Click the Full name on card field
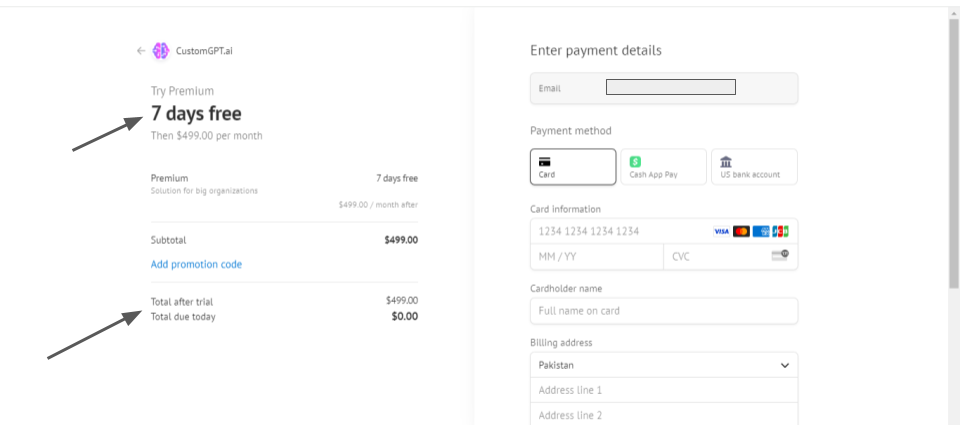The height and width of the screenshot is (425, 960). pyautogui.click(x=664, y=310)
